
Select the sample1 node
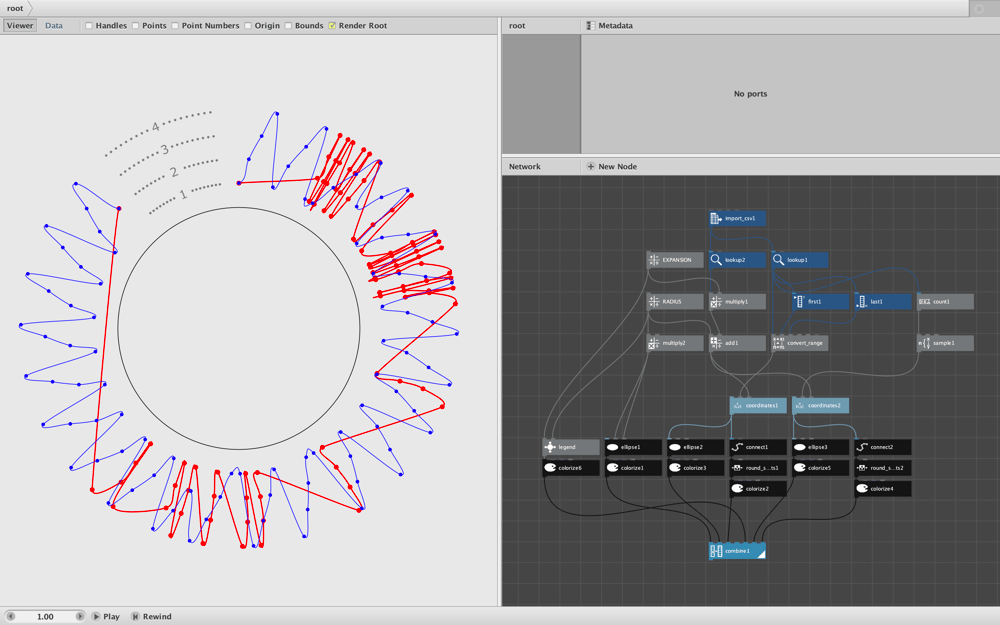[x=945, y=343]
